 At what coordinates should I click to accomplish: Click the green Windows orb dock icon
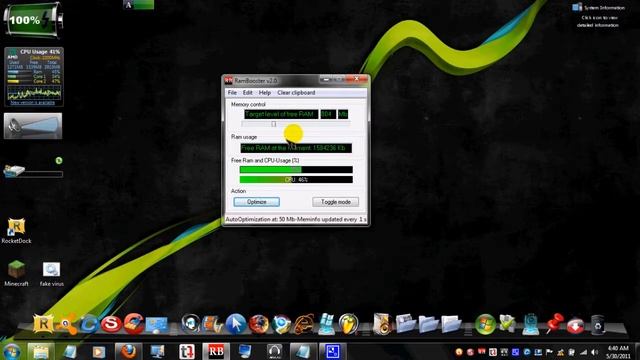[485, 324]
